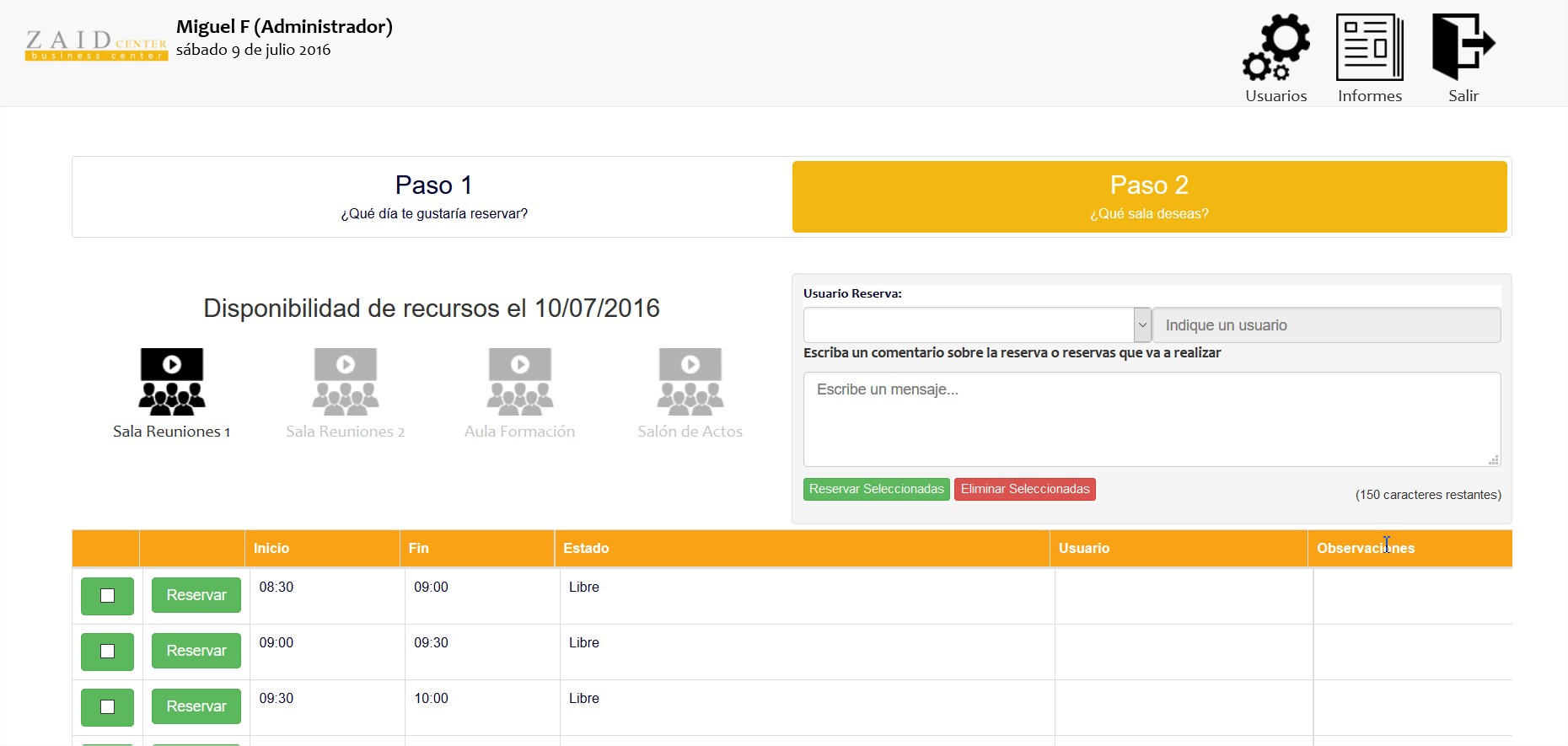This screenshot has height=746, width=1568.
Task: Click Reservar for the 09:30 slot
Action: tap(196, 706)
